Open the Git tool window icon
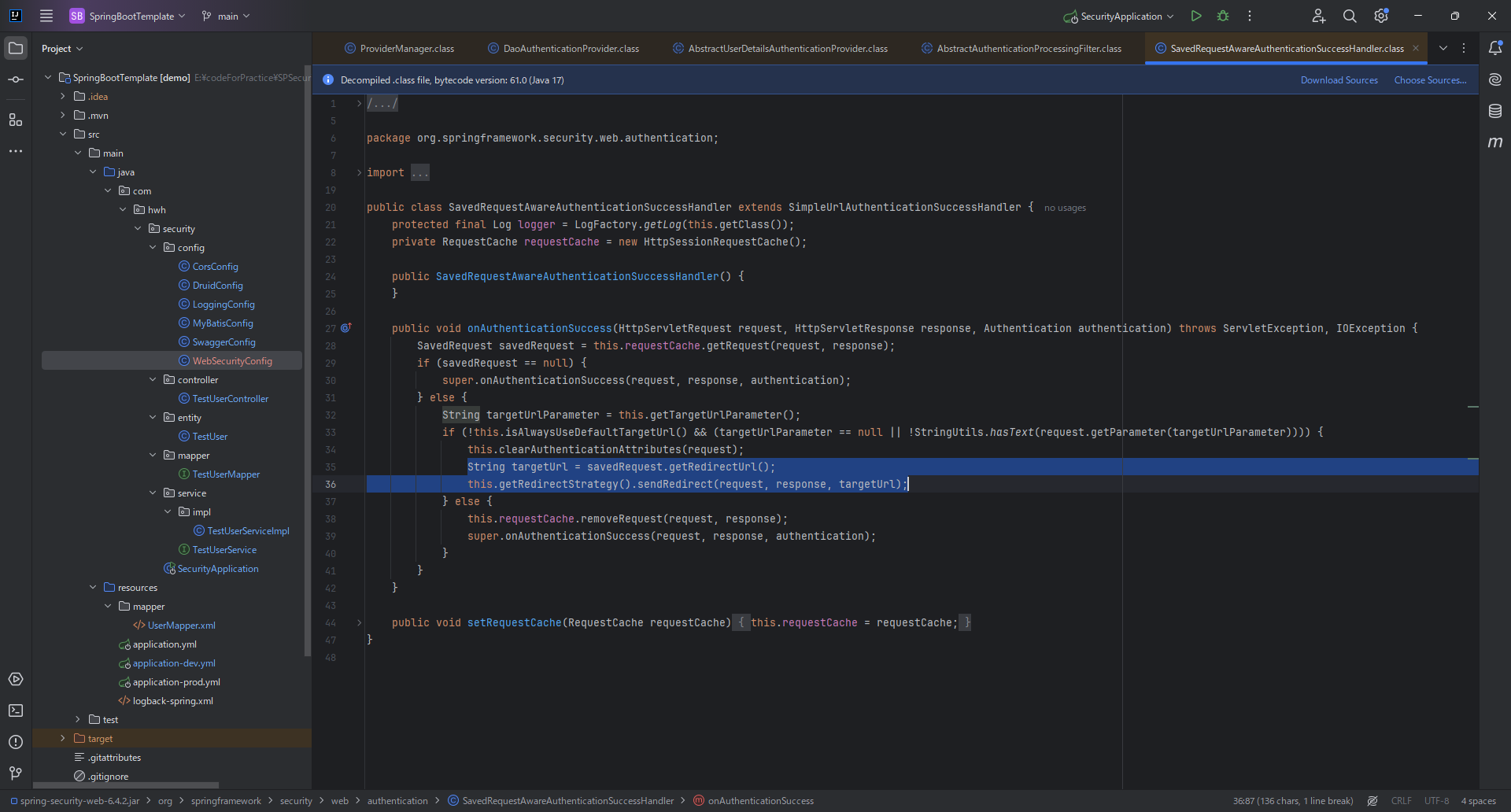The width and height of the screenshot is (1511, 812). tap(16, 773)
